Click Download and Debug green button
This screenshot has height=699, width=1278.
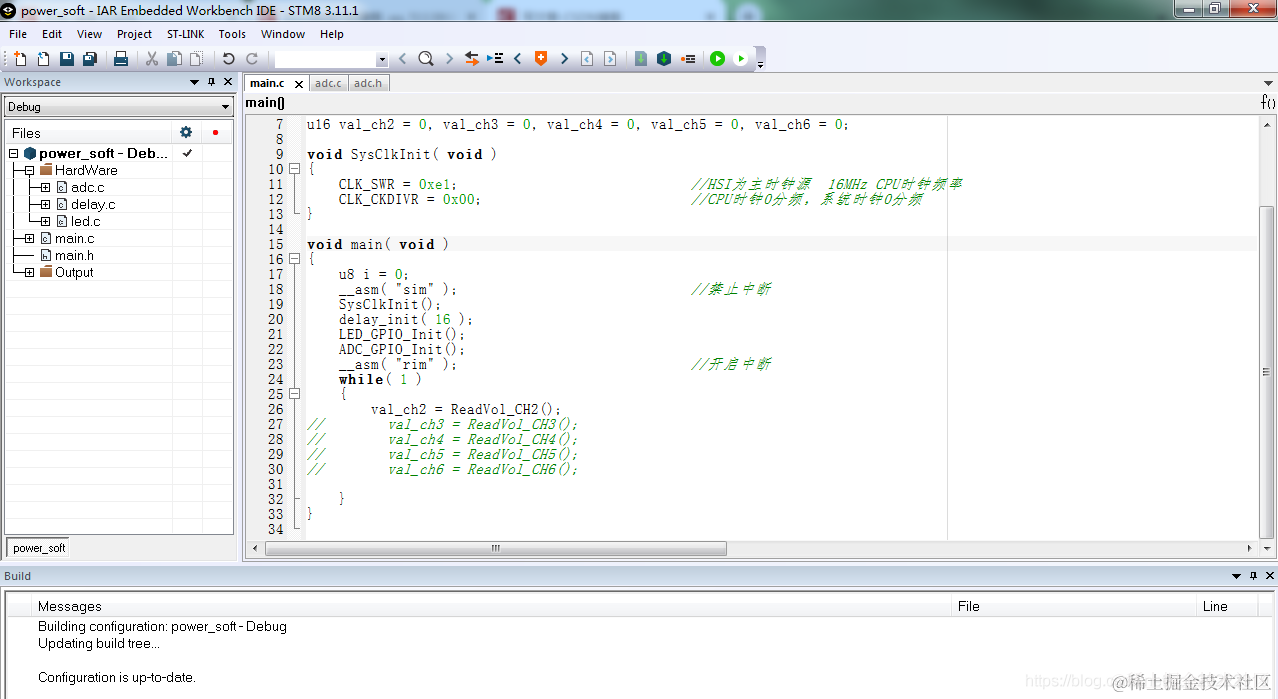[x=717, y=59]
